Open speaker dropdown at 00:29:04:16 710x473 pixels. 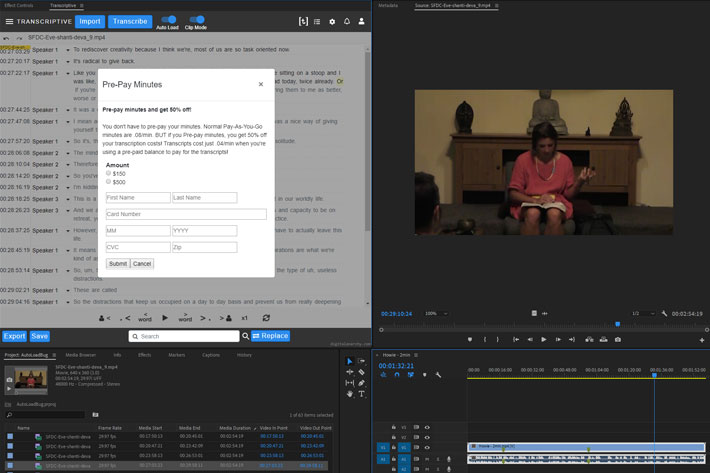click(68, 302)
